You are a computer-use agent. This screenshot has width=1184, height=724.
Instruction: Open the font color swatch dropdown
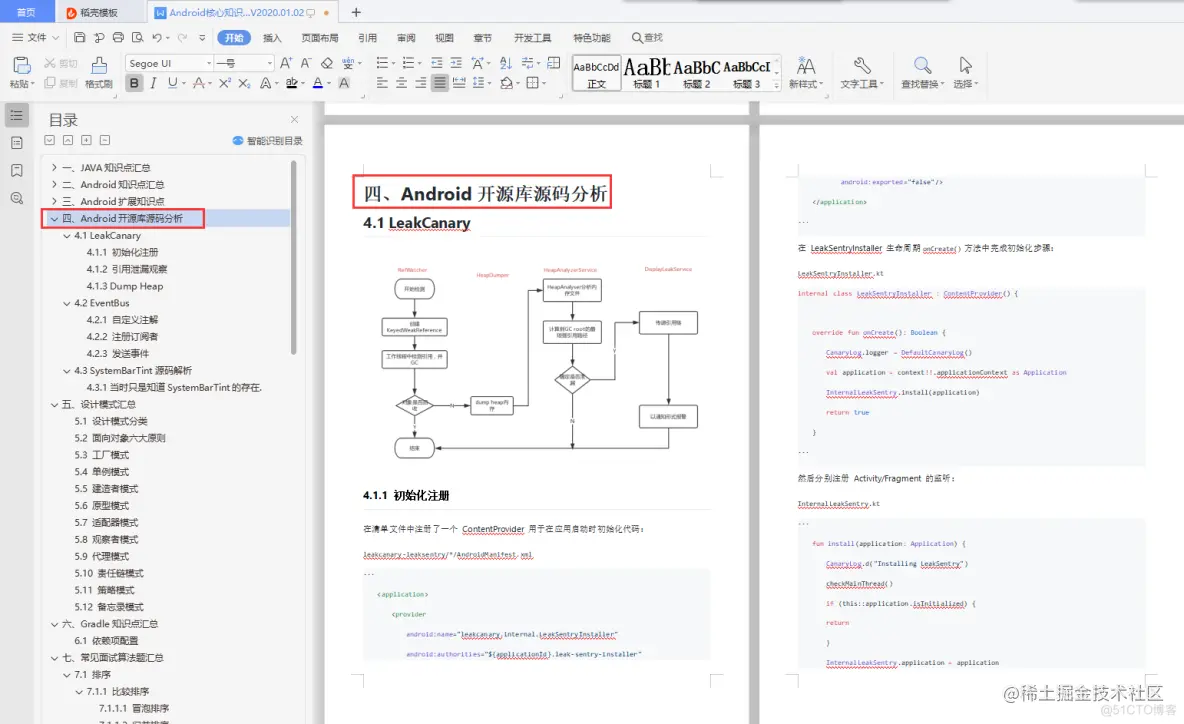pos(327,84)
